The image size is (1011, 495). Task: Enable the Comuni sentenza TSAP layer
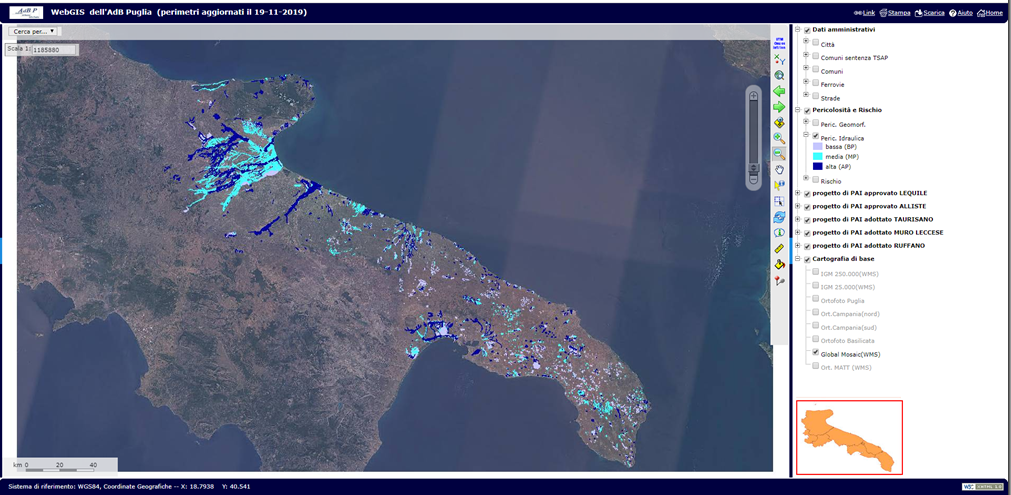tap(816, 56)
